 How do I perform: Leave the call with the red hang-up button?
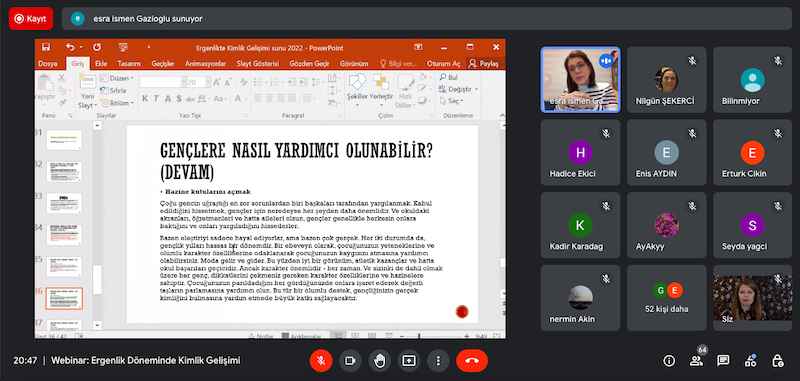[472, 361]
